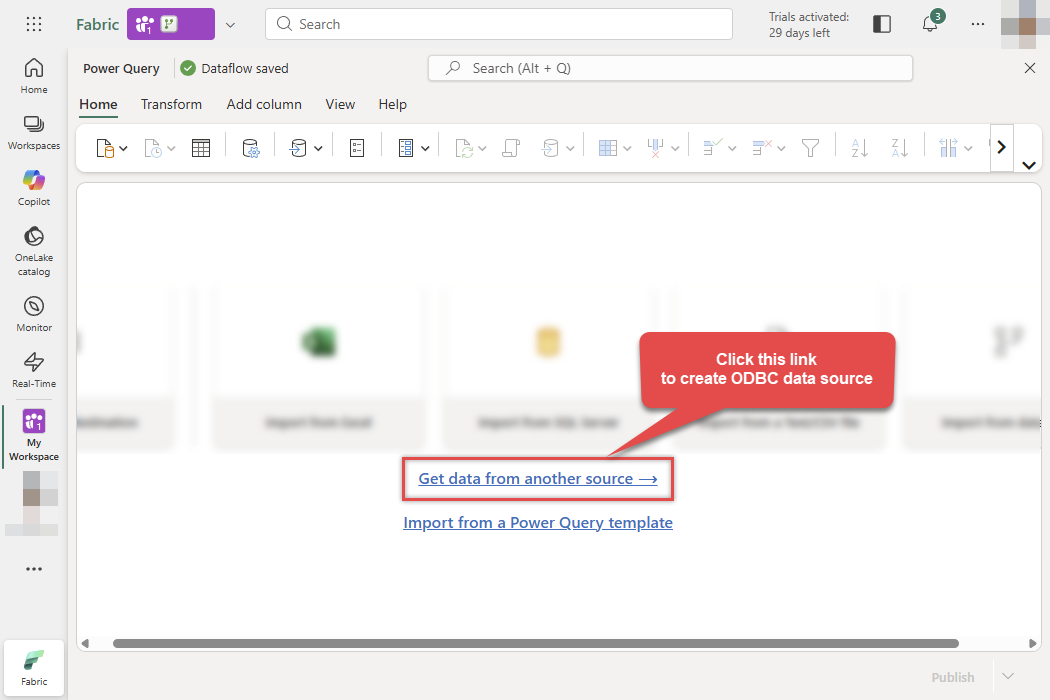Expand the workspace switcher chevron
This screenshot has width=1050, height=700.
tap(230, 24)
